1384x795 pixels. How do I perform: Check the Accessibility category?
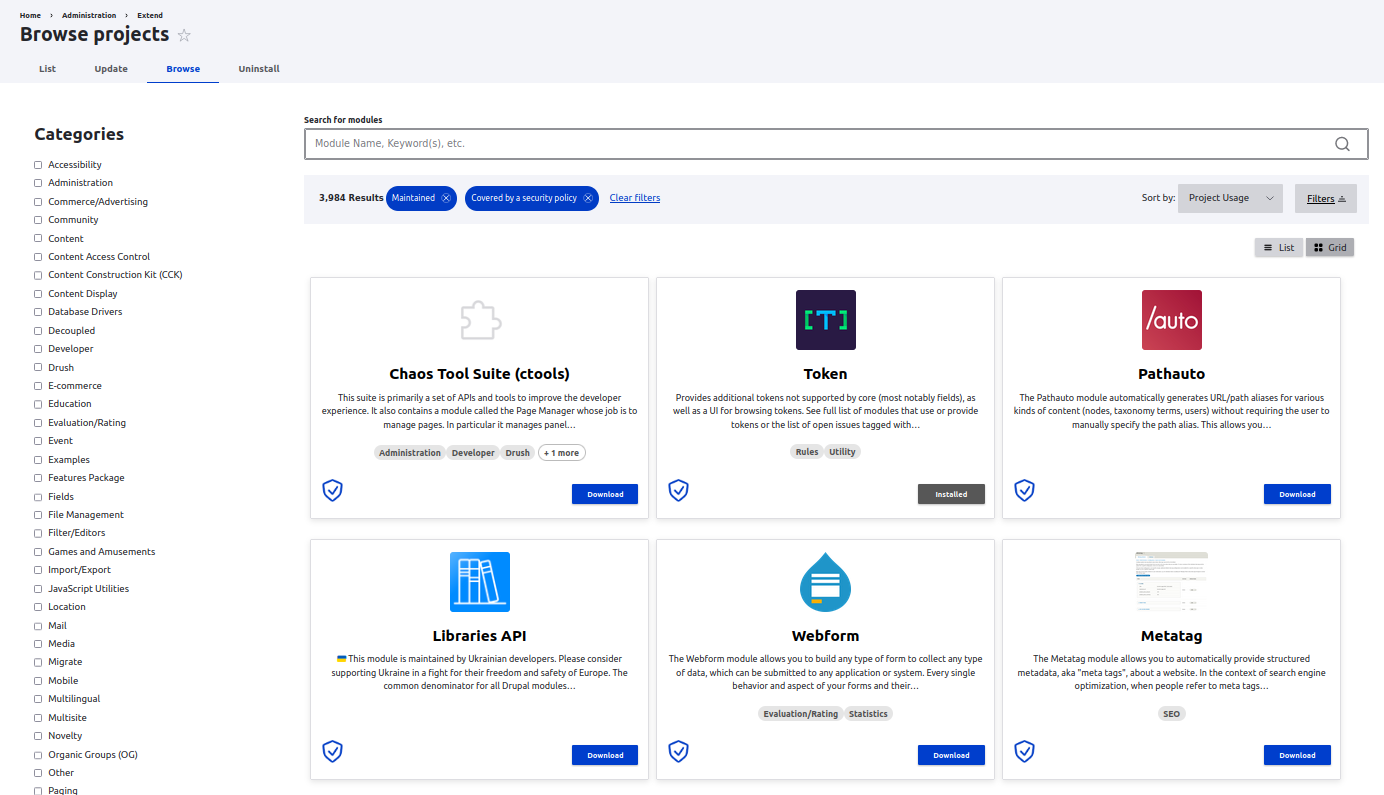pos(38,165)
